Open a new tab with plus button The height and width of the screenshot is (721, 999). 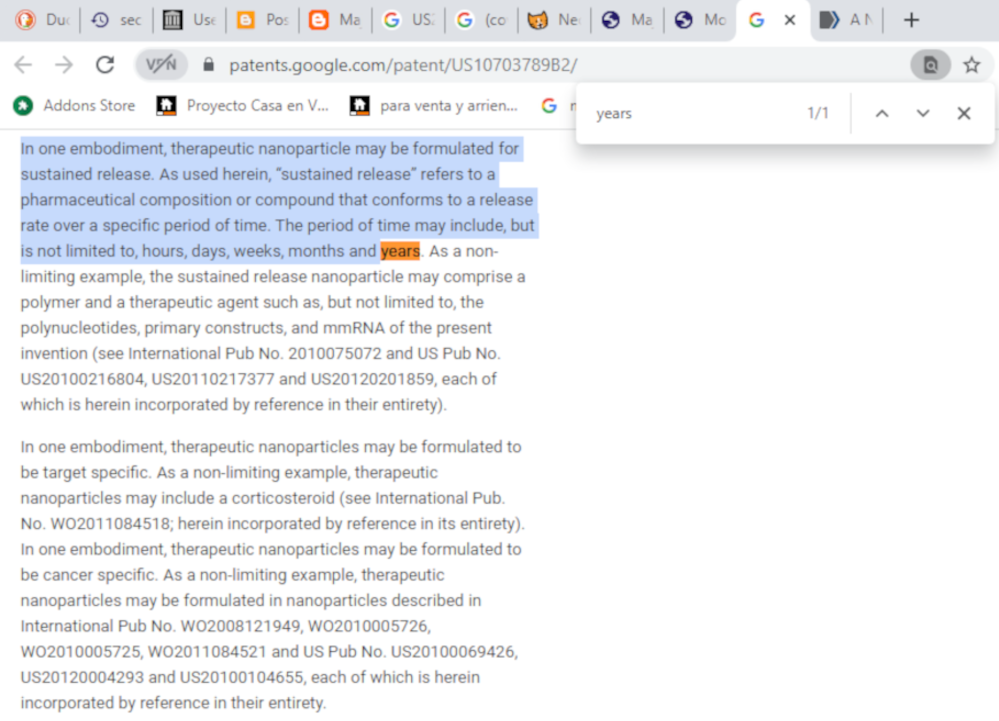(x=910, y=20)
